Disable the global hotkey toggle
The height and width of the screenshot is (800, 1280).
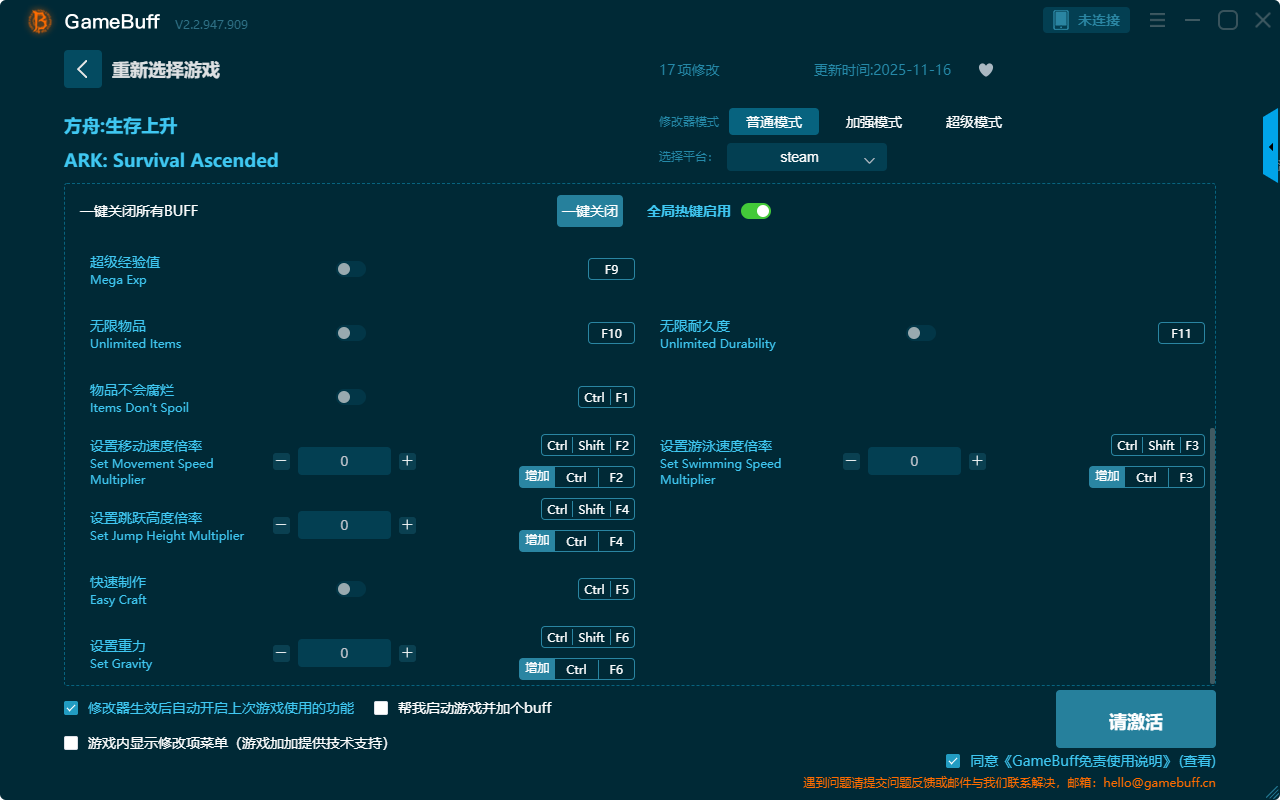pyautogui.click(x=756, y=211)
